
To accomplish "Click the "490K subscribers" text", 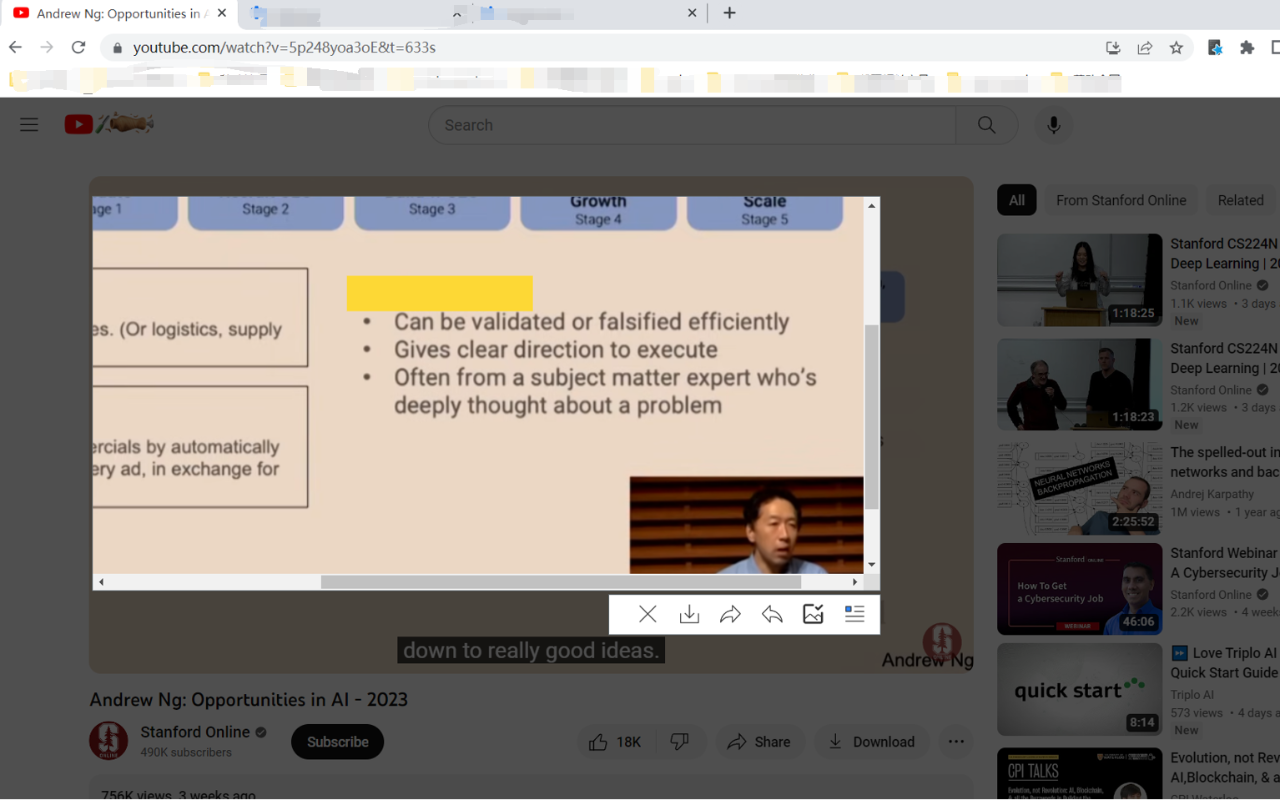I will (x=186, y=752).
